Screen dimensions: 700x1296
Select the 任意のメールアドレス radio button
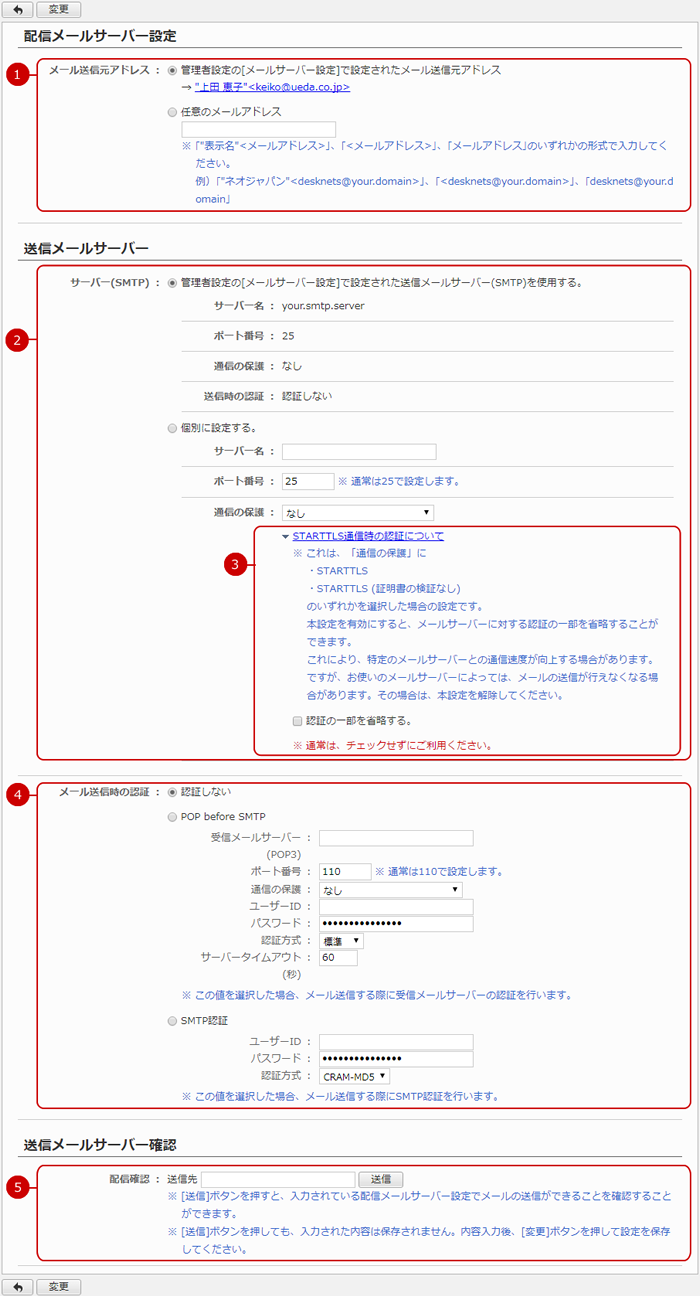(x=173, y=113)
